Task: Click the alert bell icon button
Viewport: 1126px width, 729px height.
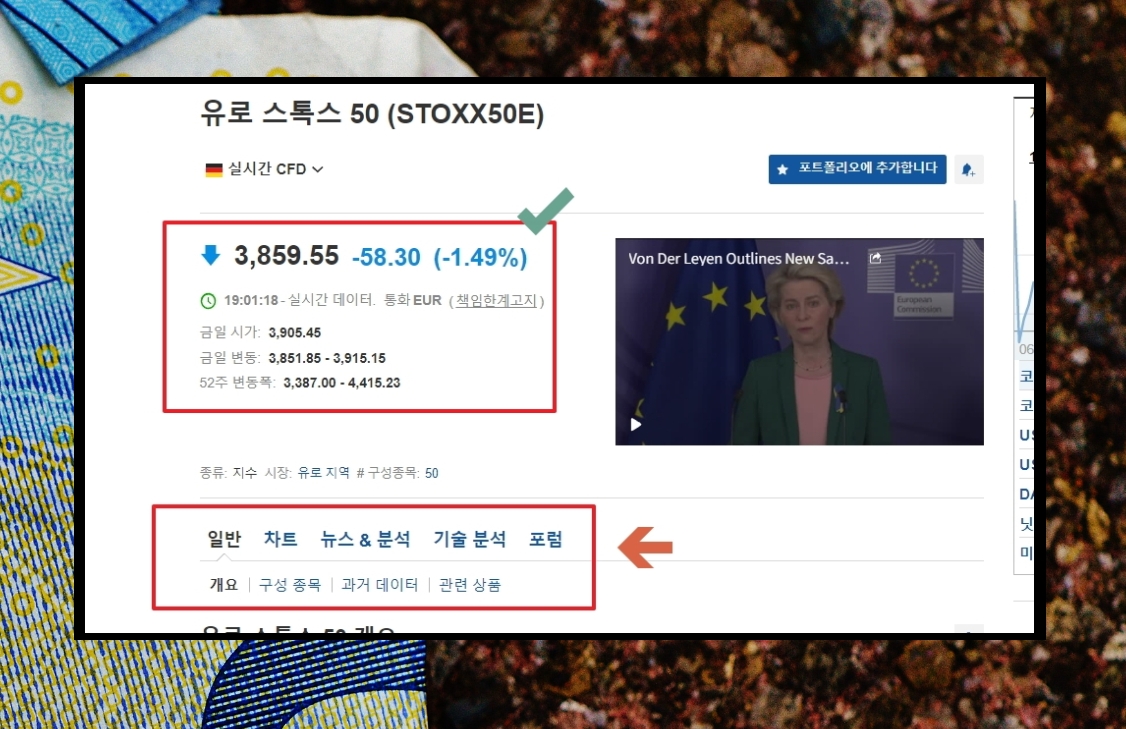Action: click(968, 170)
